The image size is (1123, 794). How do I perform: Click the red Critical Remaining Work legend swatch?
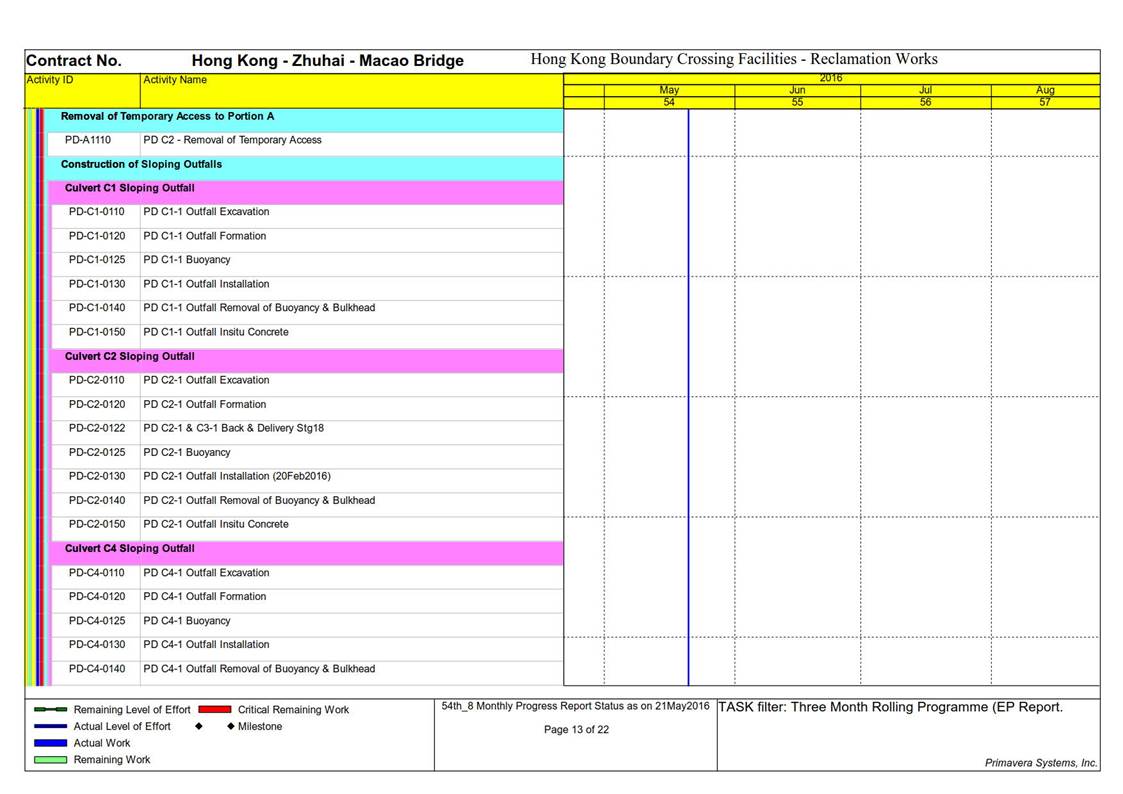pyautogui.click(x=215, y=710)
